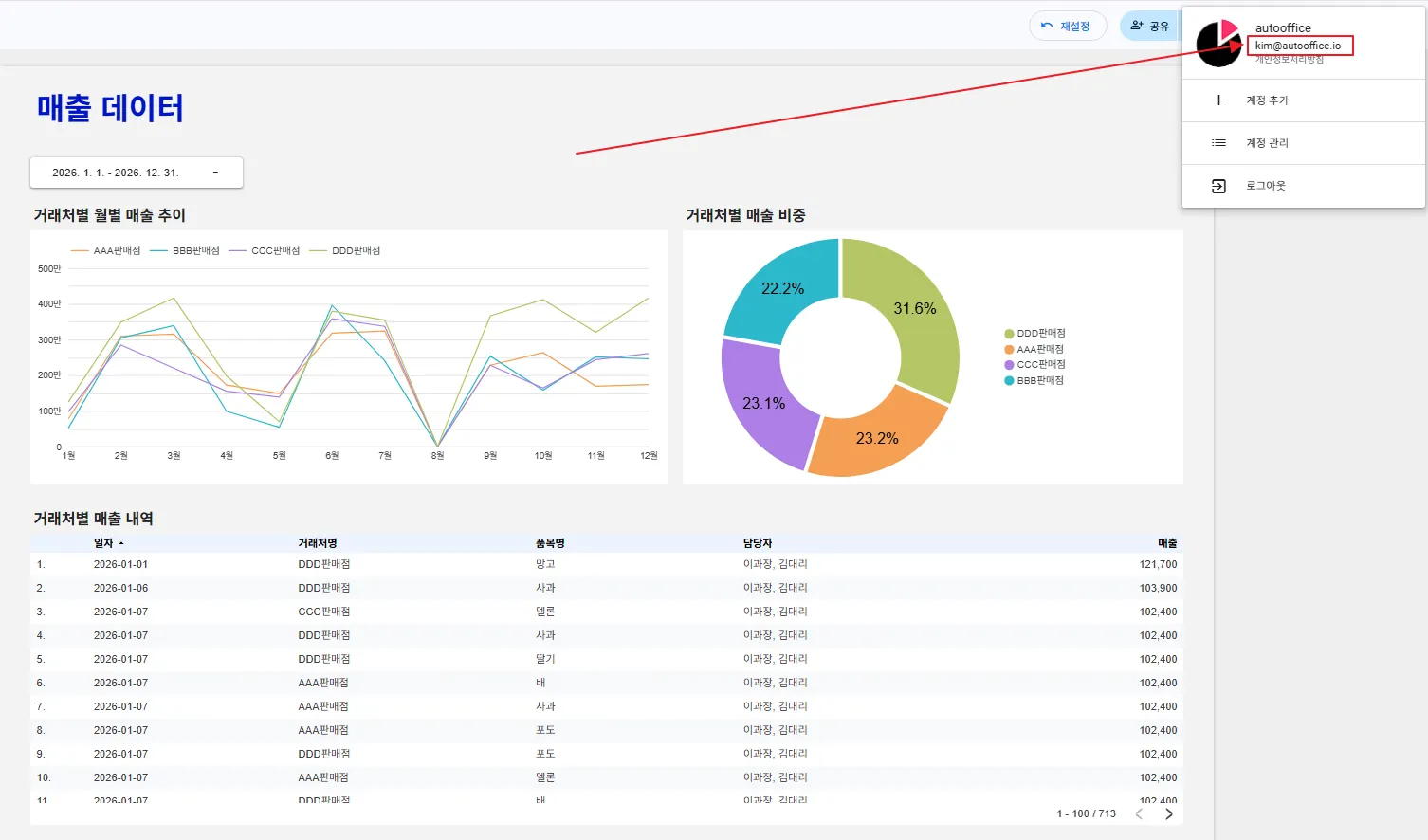Screen dimensions: 1428x840
Task: Click the 2026-01-06 date cell
Action: tap(120, 588)
